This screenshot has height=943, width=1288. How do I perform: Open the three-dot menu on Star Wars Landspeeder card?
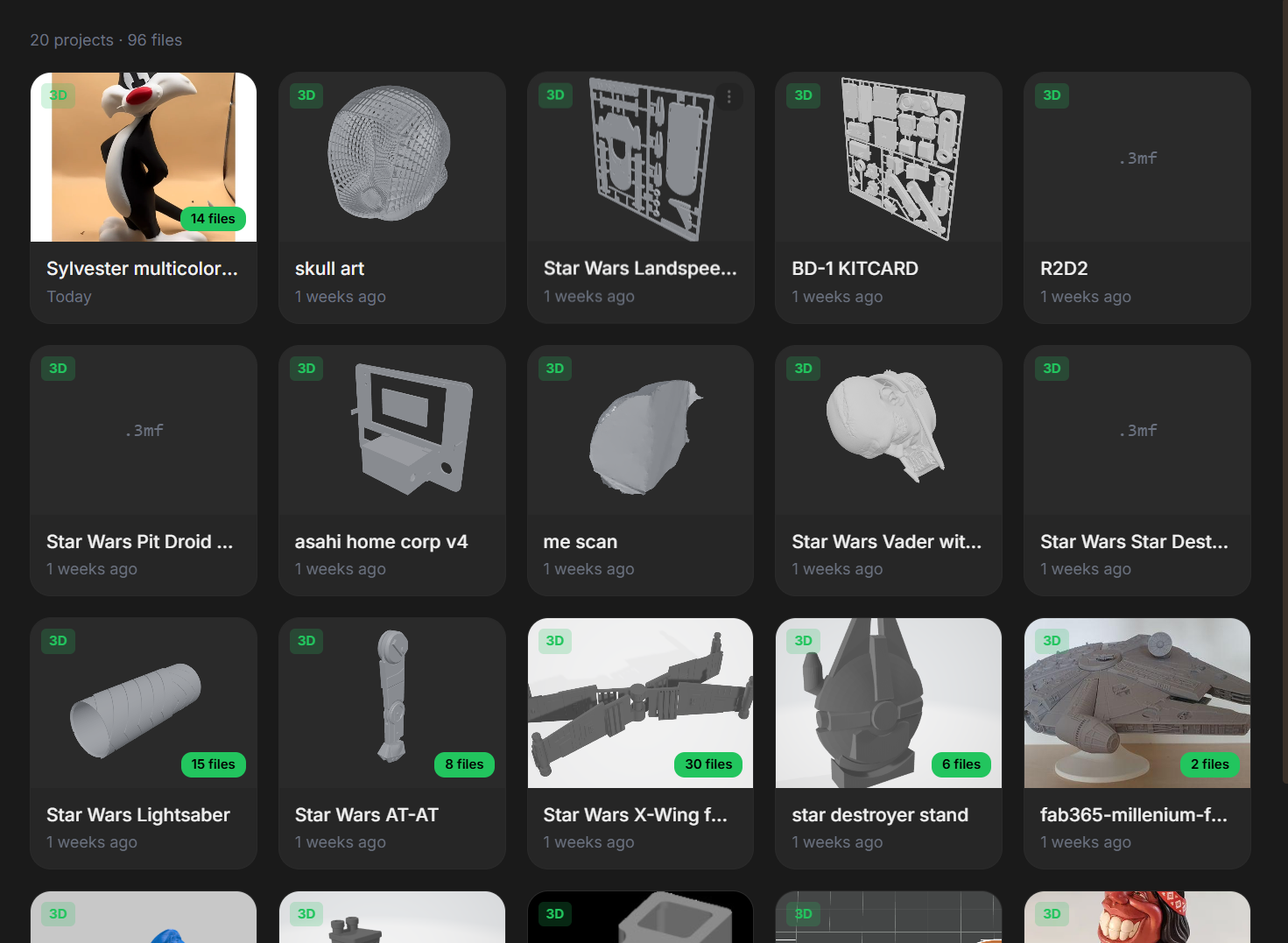pyautogui.click(x=729, y=96)
